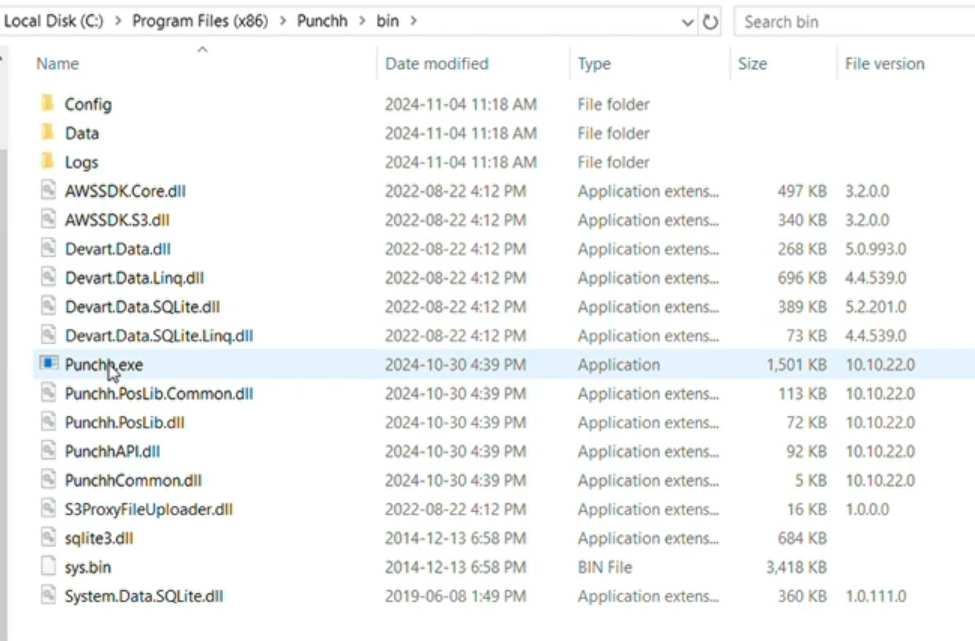Click version 1.0.111.0 of System.Data.SQLite.dll

[x=876, y=596]
